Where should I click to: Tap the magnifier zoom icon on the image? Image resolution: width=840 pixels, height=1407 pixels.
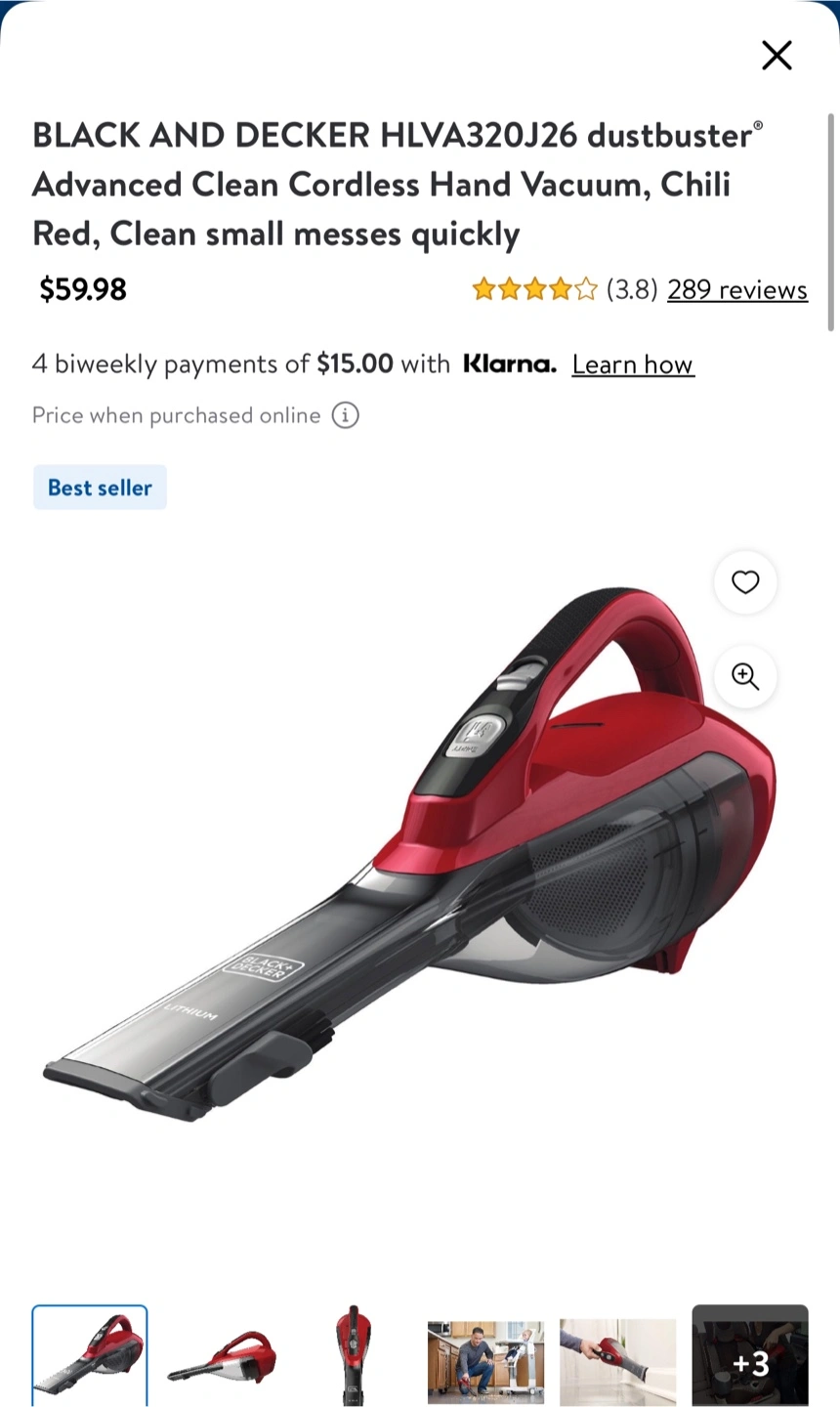coord(745,676)
